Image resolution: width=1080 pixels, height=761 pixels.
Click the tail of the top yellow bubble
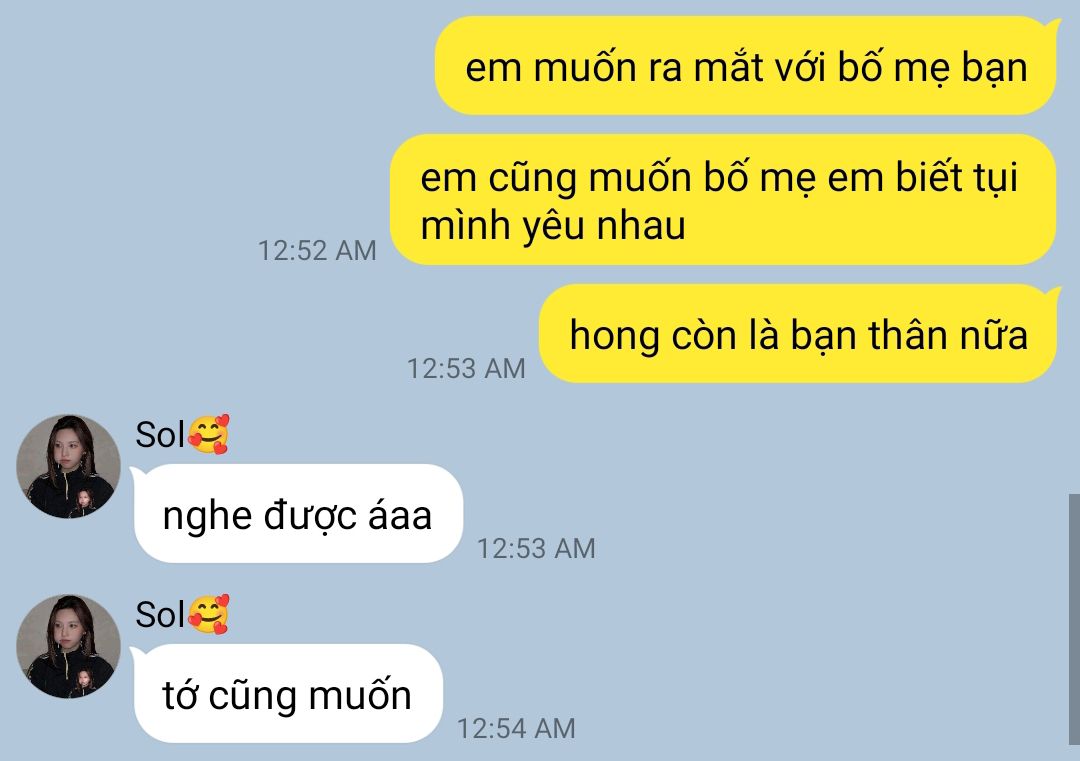[x=1052, y=27]
